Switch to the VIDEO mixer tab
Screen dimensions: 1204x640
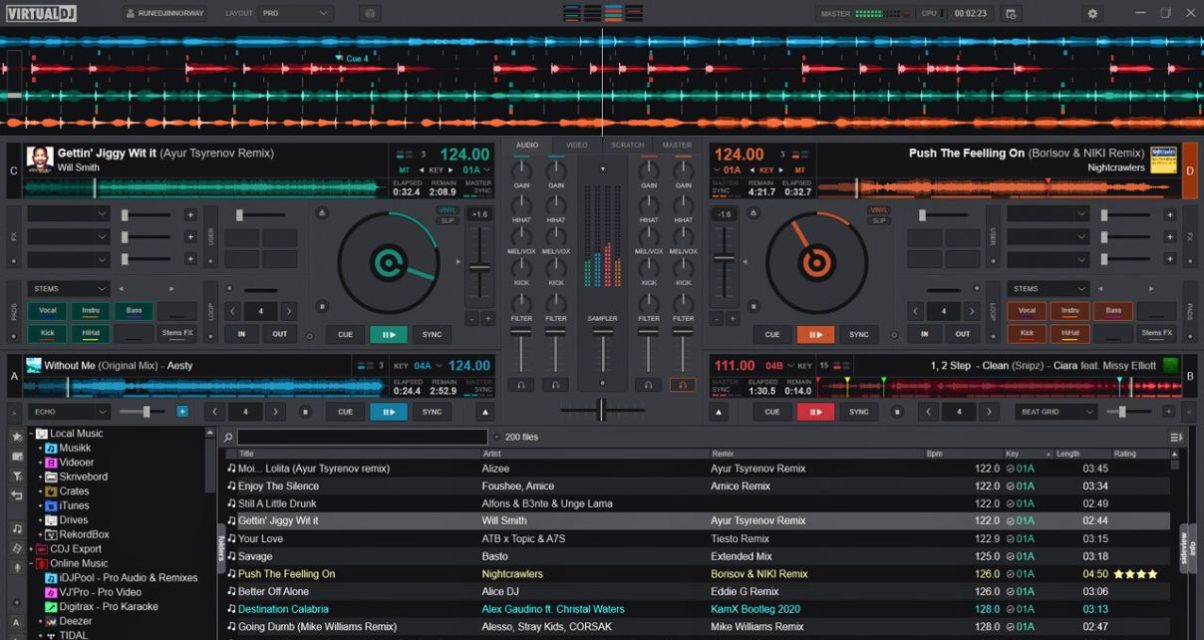(576, 144)
